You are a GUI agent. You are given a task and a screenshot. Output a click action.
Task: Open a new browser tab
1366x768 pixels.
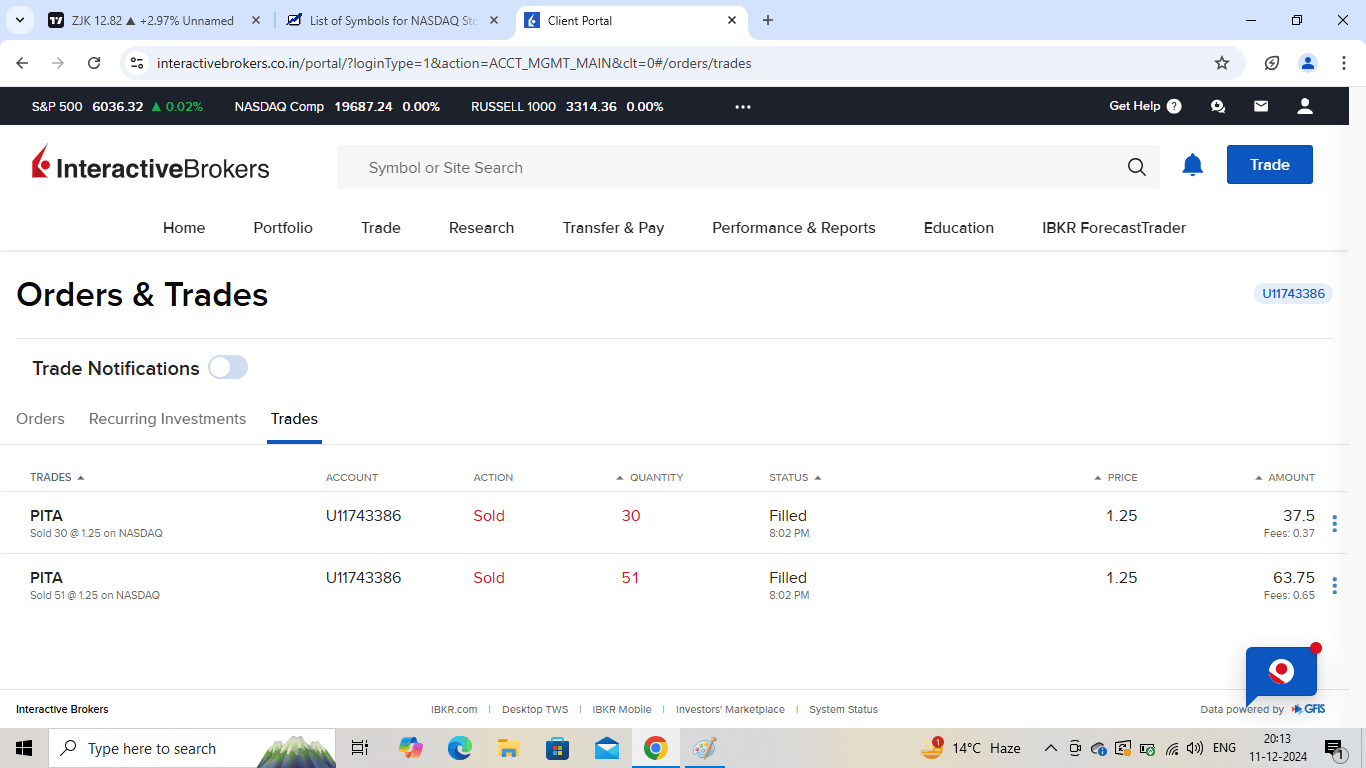(x=768, y=20)
